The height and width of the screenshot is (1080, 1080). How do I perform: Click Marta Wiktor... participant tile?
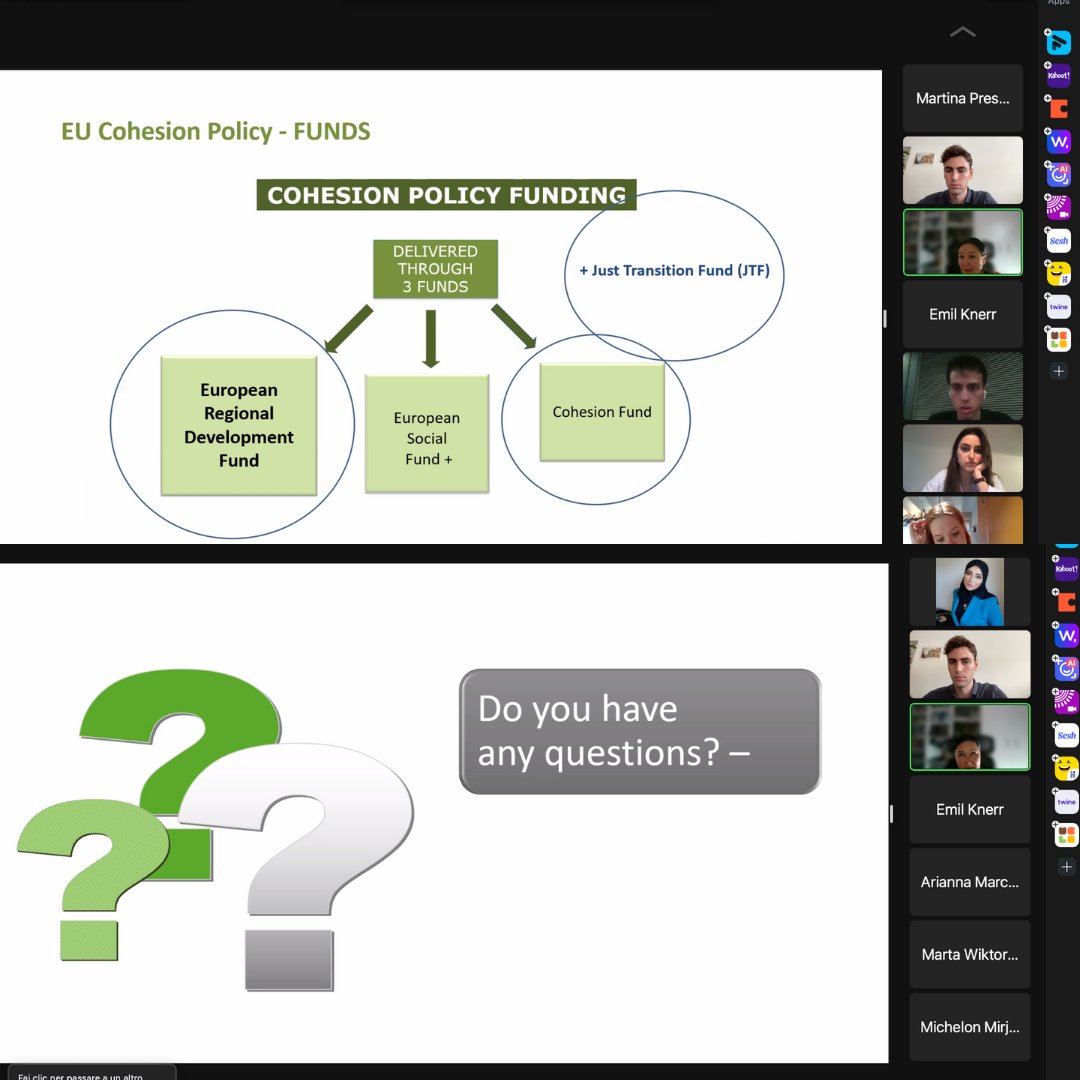969,954
